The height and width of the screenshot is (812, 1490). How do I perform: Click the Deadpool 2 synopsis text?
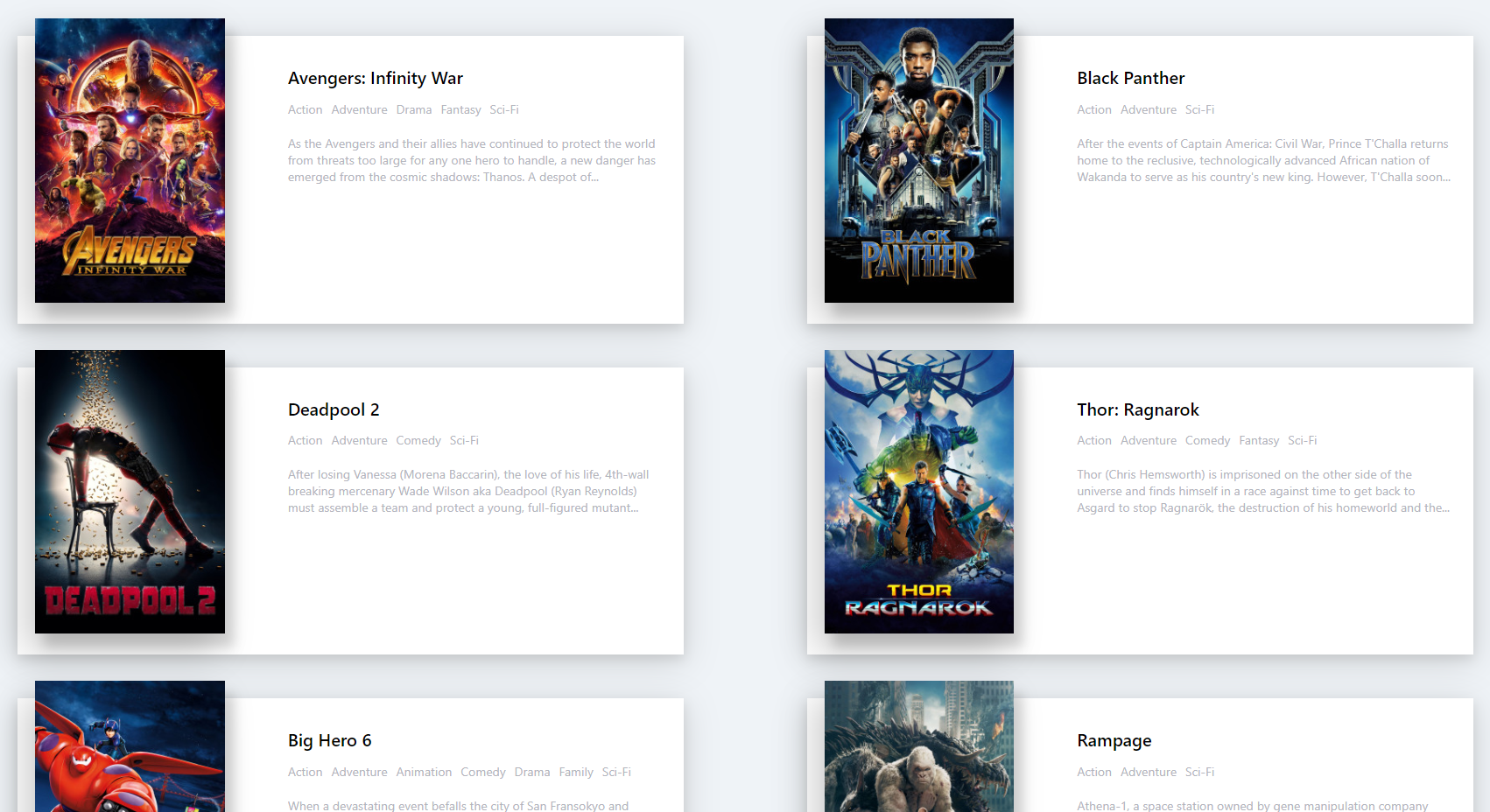(468, 491)
